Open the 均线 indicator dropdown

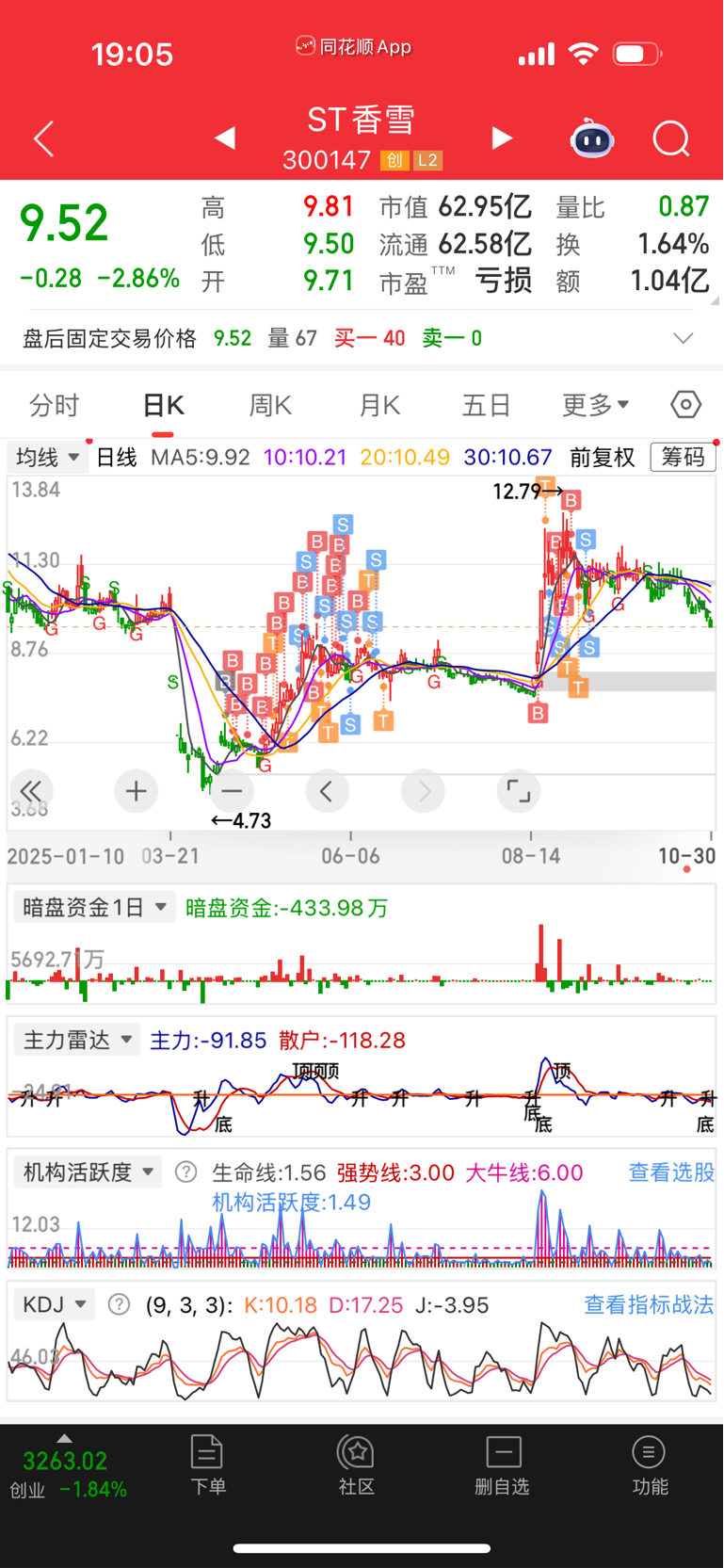(47, 458)
